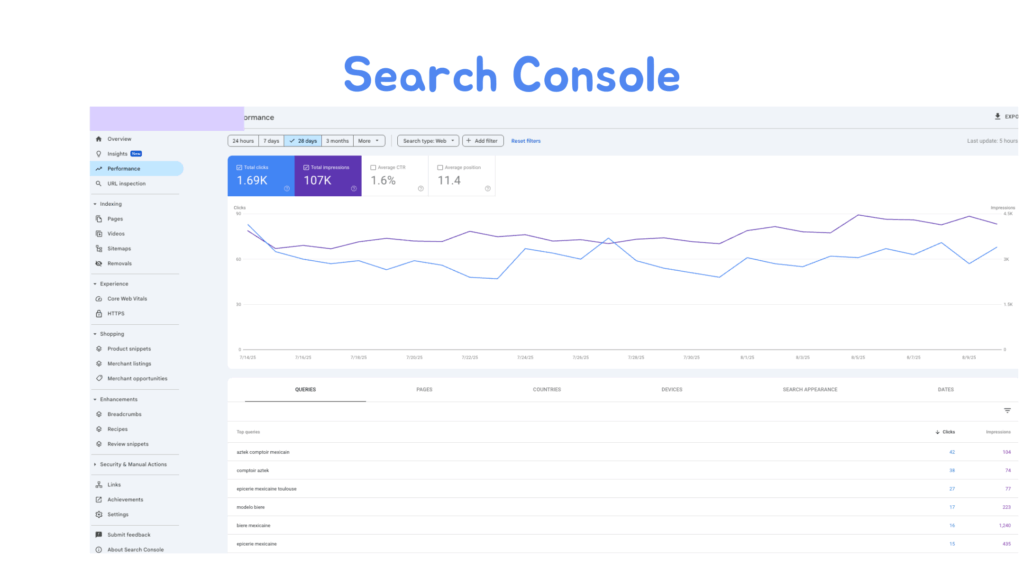This screenshot has height=576, width=1024.
Task: Click the "aztek comptoir mexicain" query row
Action: (x=622, y=452)
